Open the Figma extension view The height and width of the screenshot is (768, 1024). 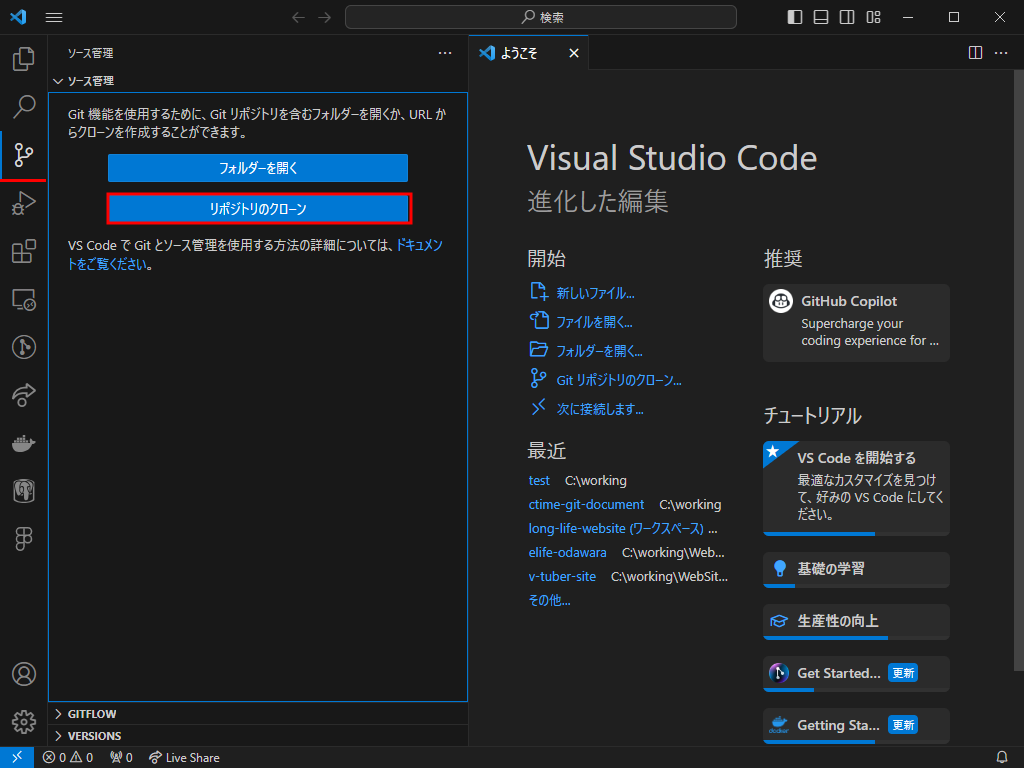pos(24,539)
